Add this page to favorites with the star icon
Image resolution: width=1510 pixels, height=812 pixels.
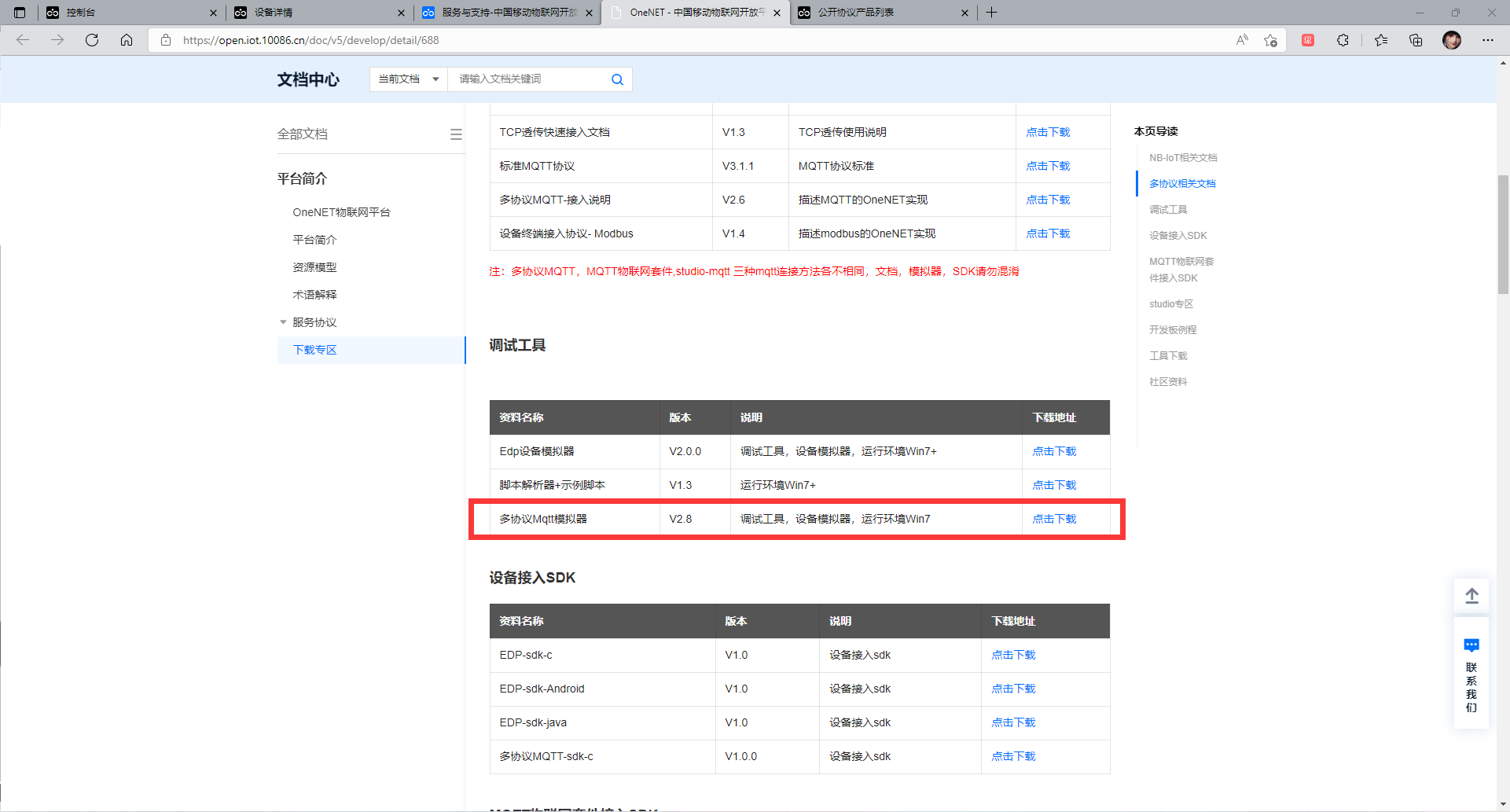pyautogui.click(x=1271, y=40)
